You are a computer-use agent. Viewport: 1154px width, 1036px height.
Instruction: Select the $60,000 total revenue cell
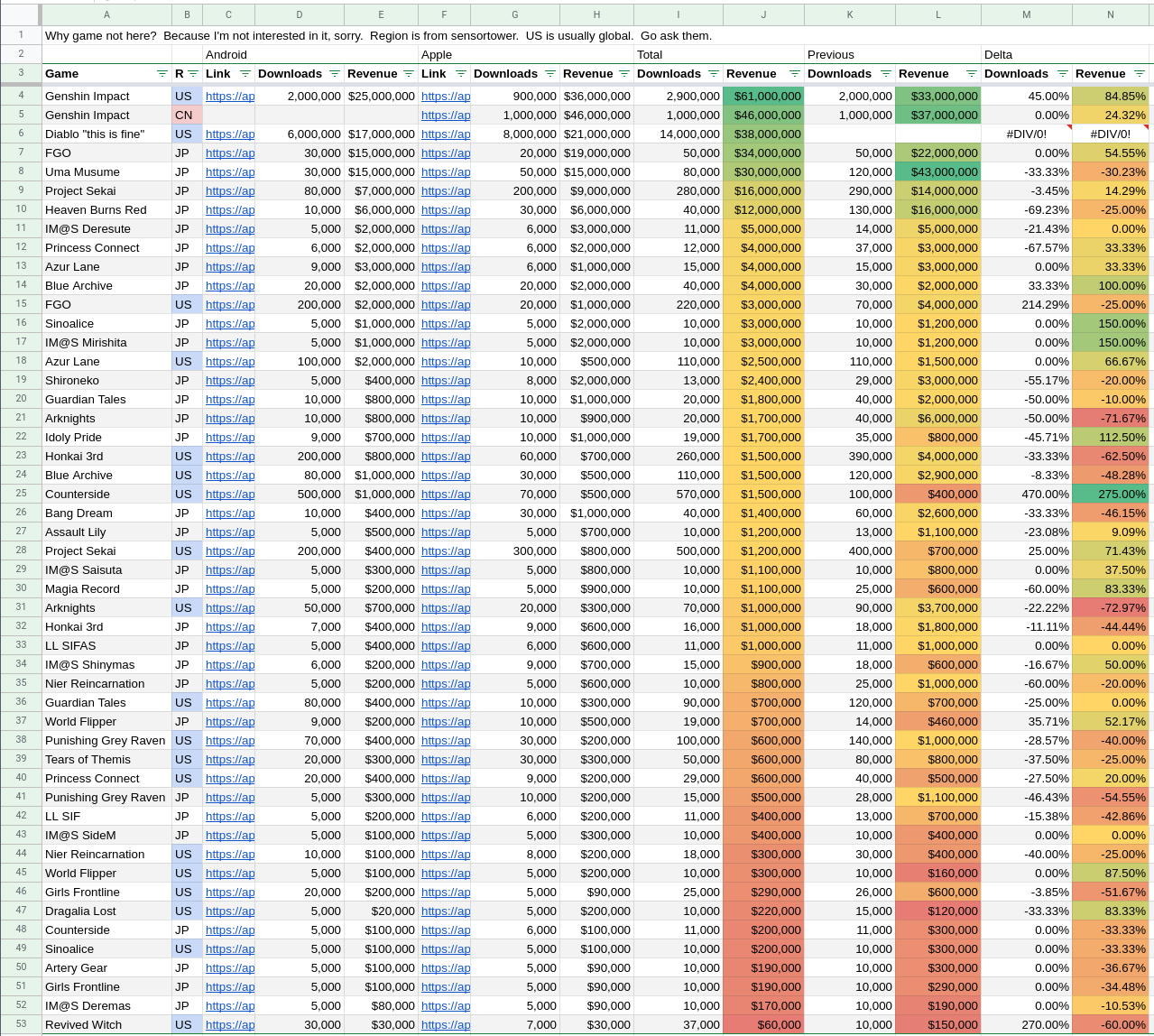(763, 1025)
